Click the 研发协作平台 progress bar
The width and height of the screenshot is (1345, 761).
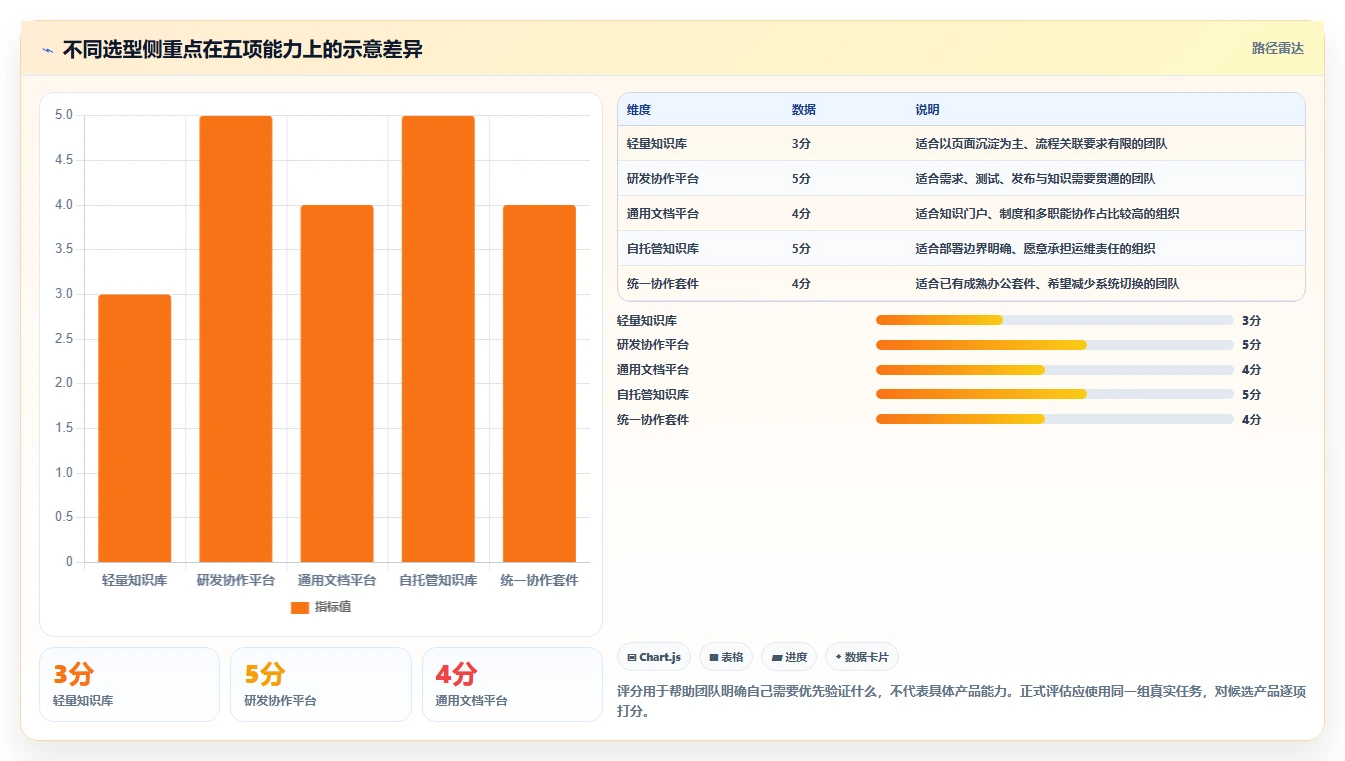(1054, 345)
